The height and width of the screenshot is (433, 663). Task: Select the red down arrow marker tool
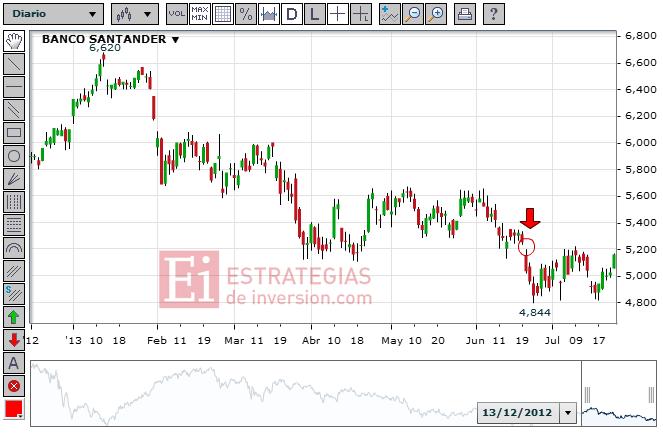(14, 340)
